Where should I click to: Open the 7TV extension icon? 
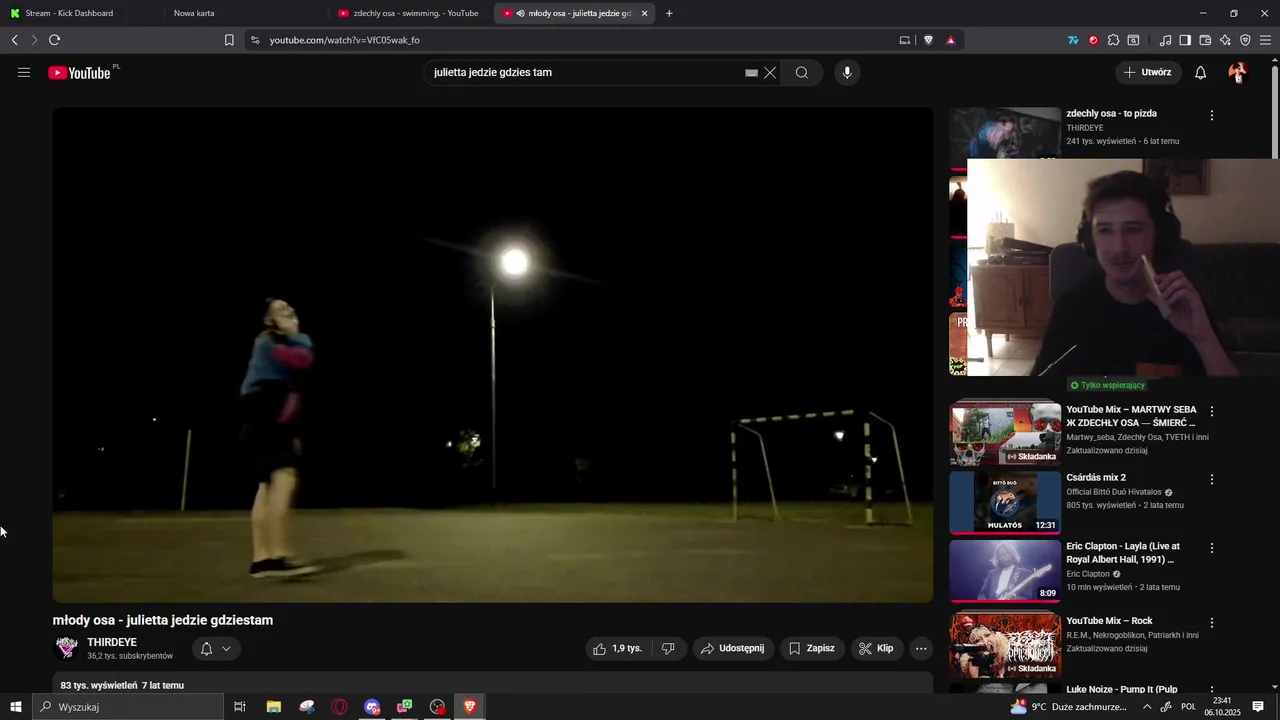pyautogui.click(x=1073, y=40)
